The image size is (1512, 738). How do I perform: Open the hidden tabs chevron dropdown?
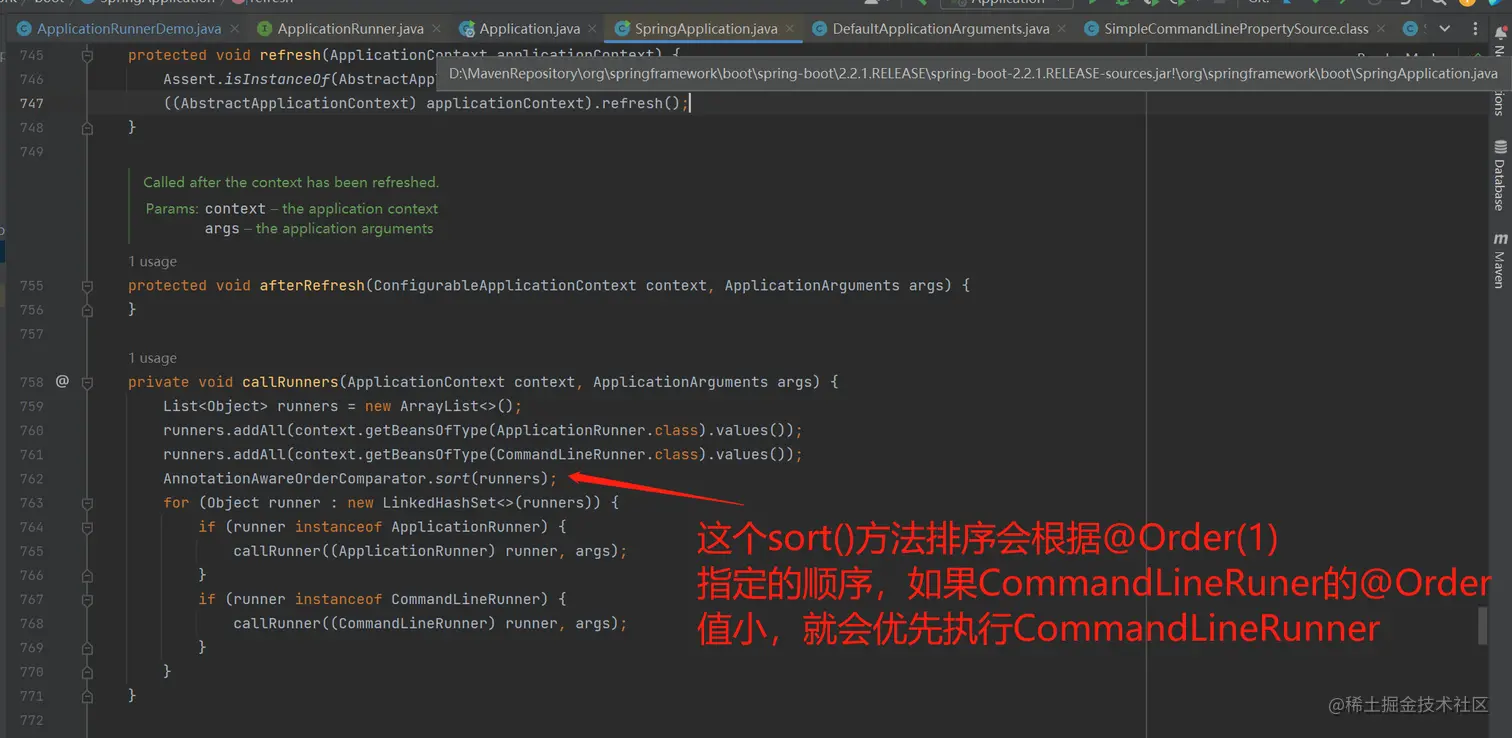[x=1444, y=29]
